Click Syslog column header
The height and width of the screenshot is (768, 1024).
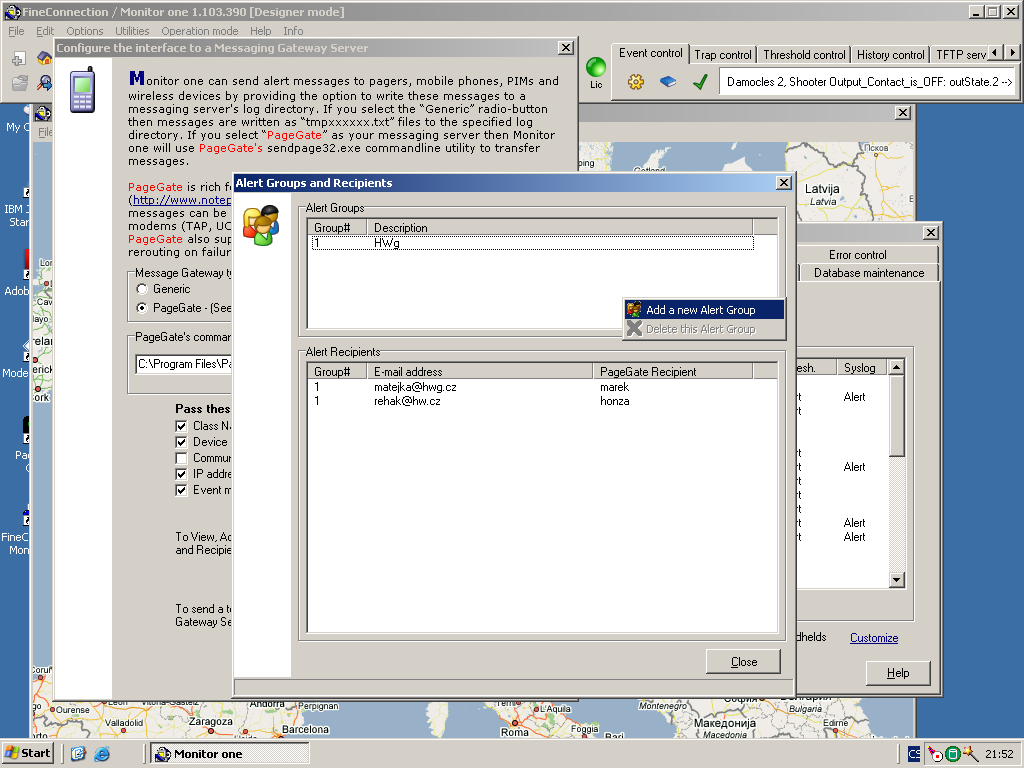tap(859, 368)
